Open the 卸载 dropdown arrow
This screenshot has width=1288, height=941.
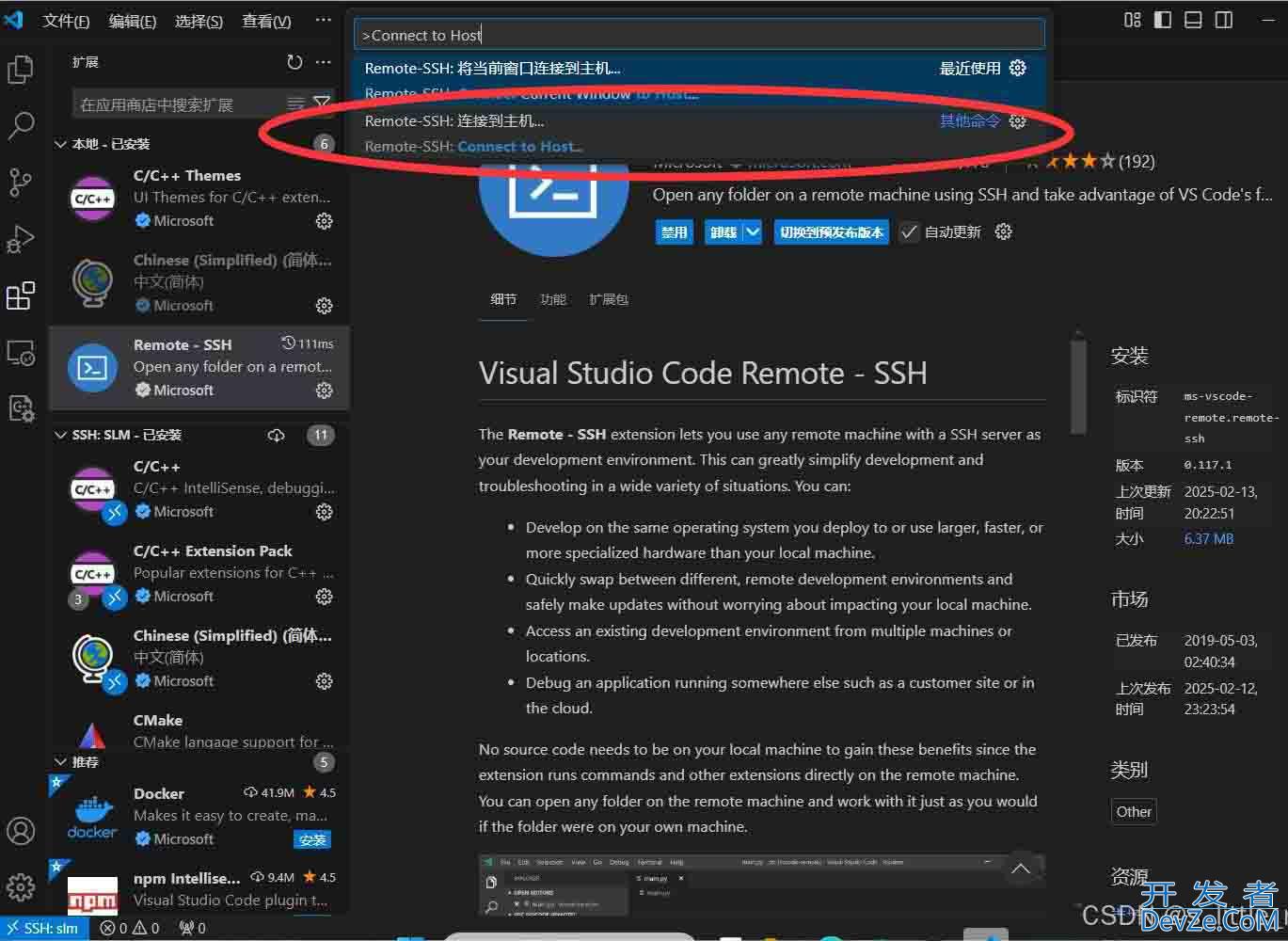point(752,232)
